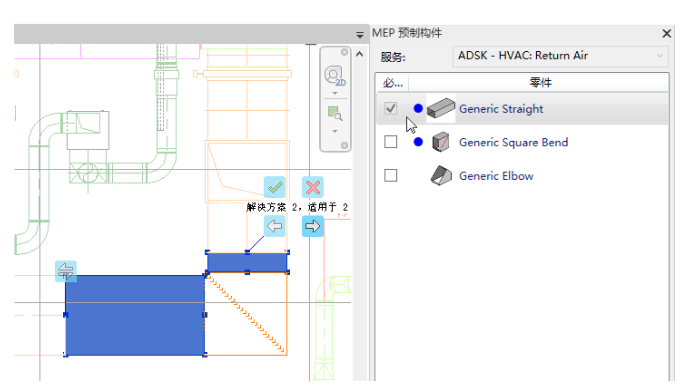The image size is (689, 388).
Task: Select Generic Elbow text label
Action: (x=496, y=176)
